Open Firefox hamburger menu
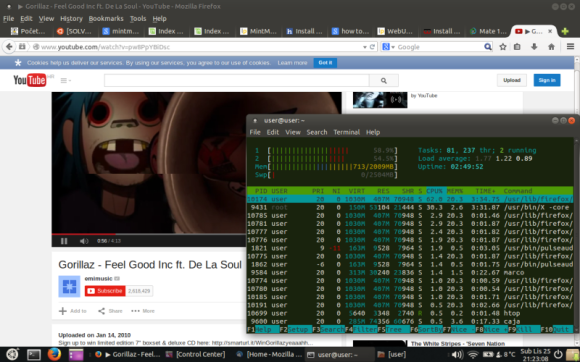 pyautogui.click(x=570, y=47)
